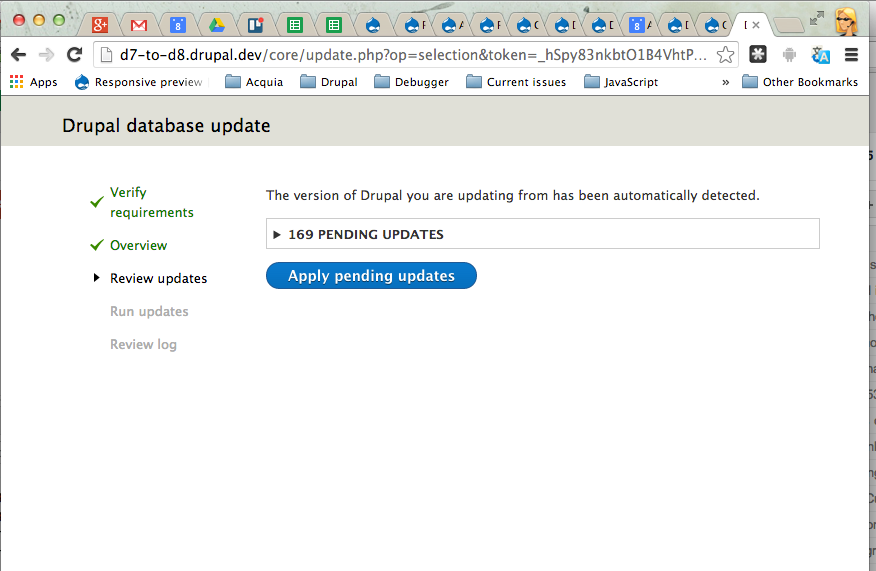Switch to the Google+ tab
876x571 pixels.
100,25
